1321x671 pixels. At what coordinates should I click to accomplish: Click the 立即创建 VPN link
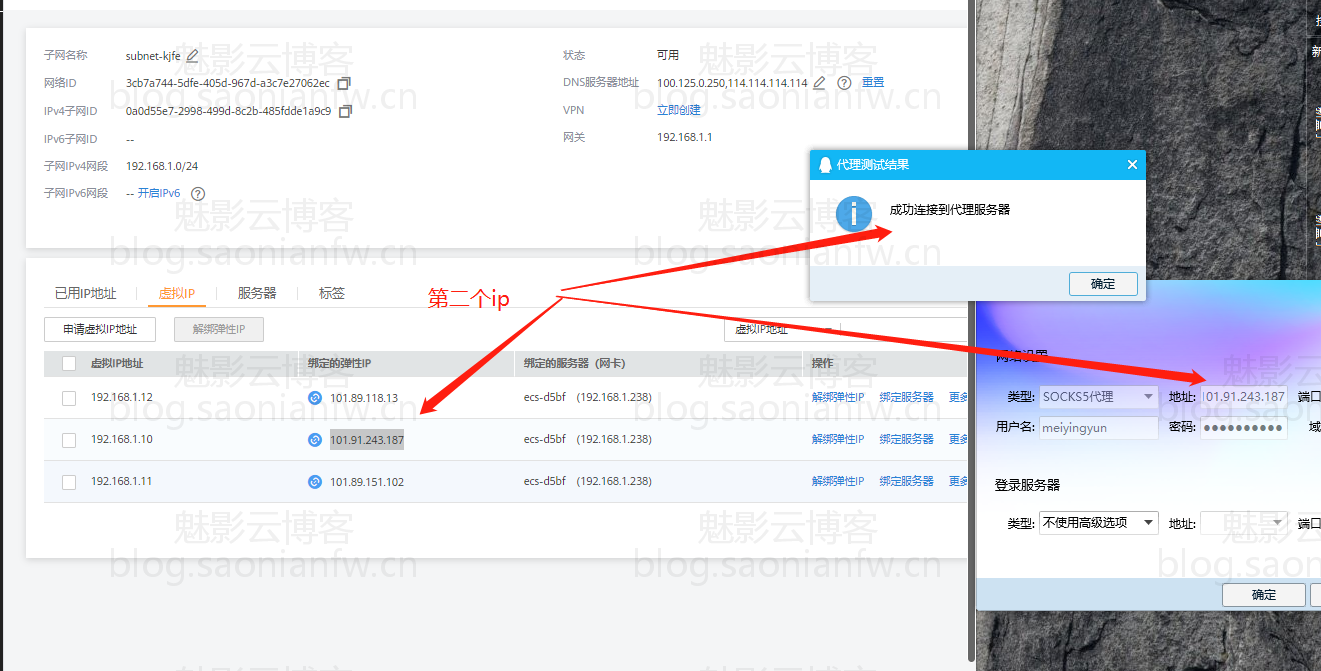(x=679, y=111)
